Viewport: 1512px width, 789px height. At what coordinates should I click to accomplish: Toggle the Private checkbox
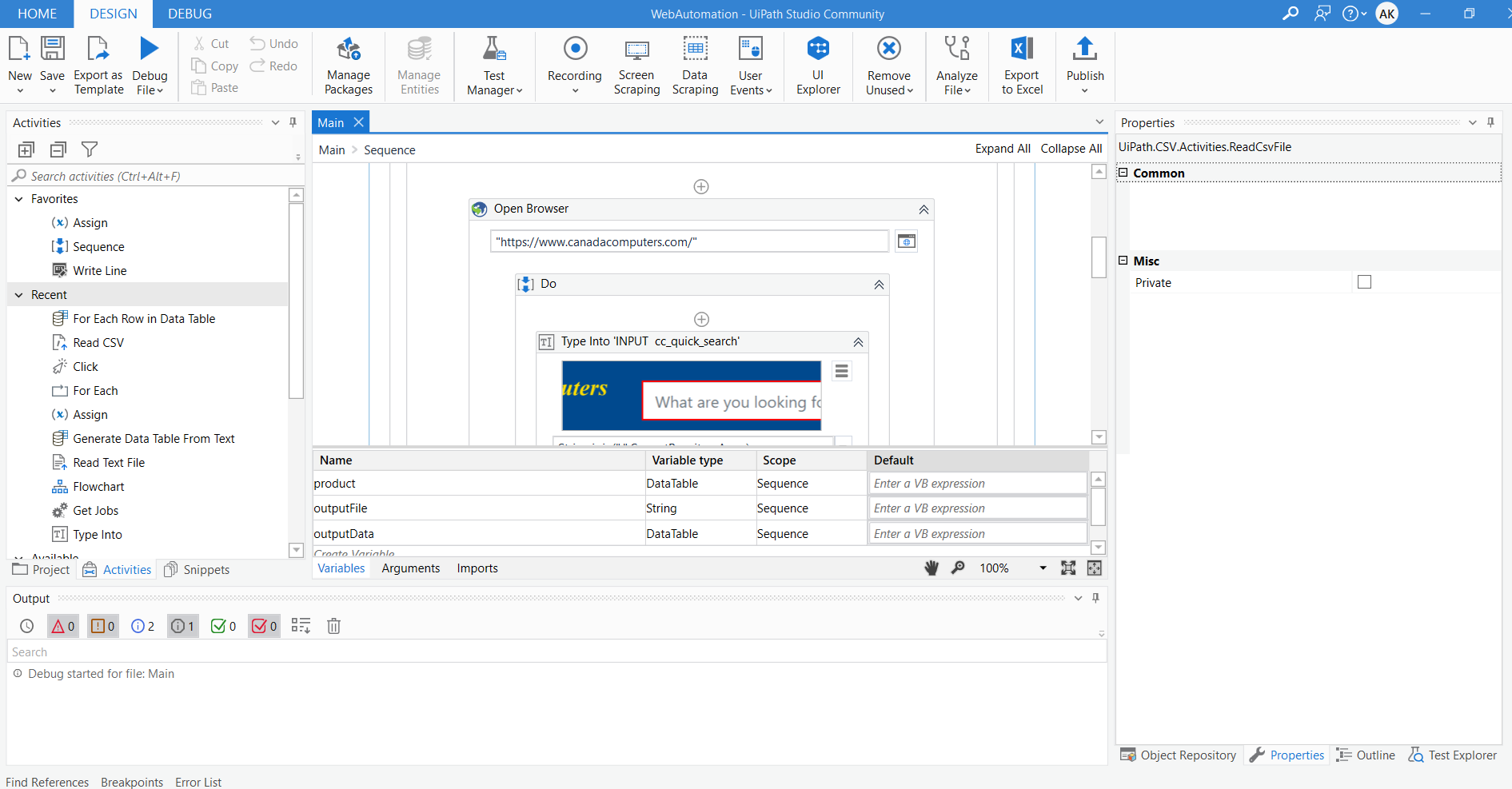coord(1365,282)
